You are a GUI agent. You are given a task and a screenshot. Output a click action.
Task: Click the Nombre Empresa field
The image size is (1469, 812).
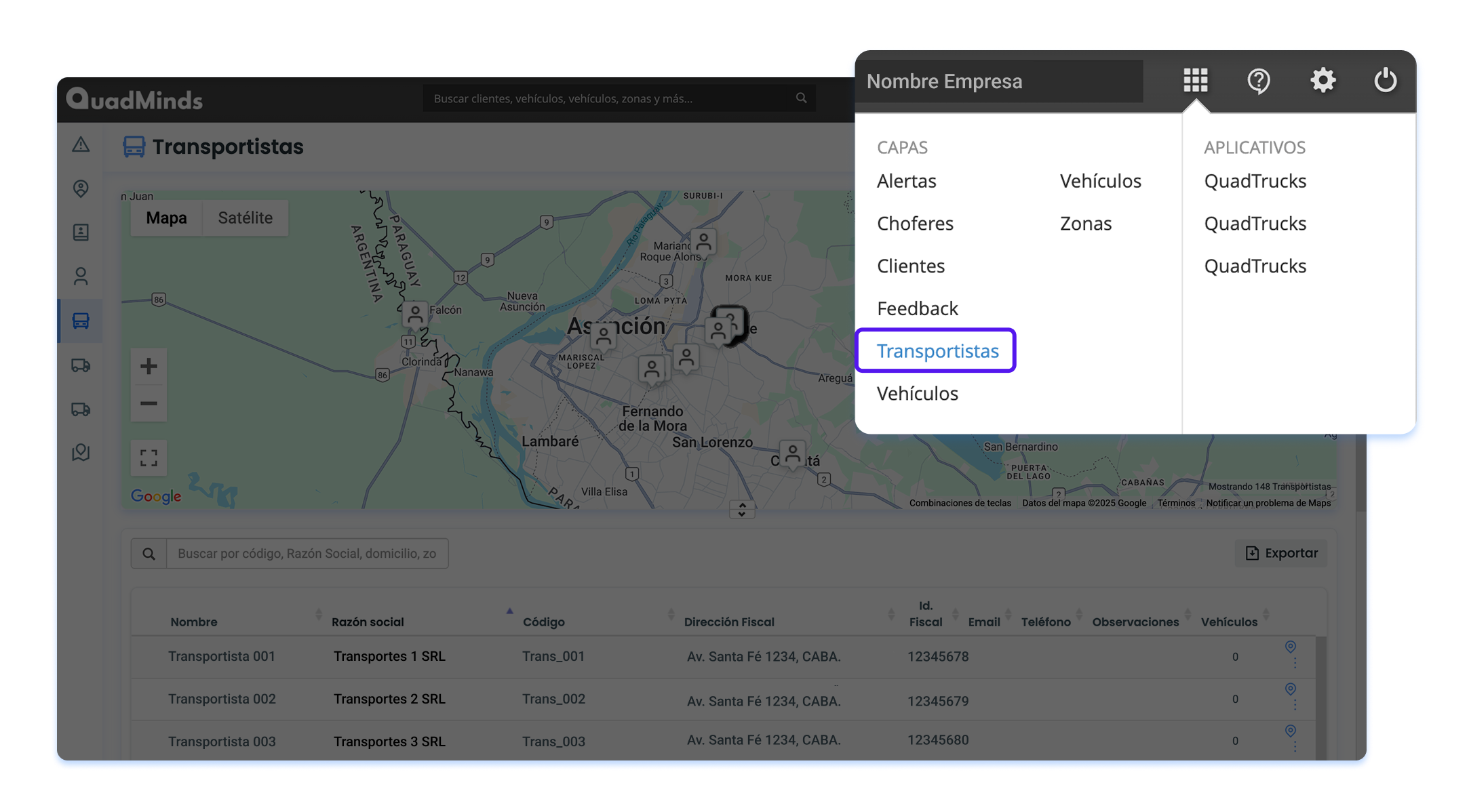click(999, 81)
